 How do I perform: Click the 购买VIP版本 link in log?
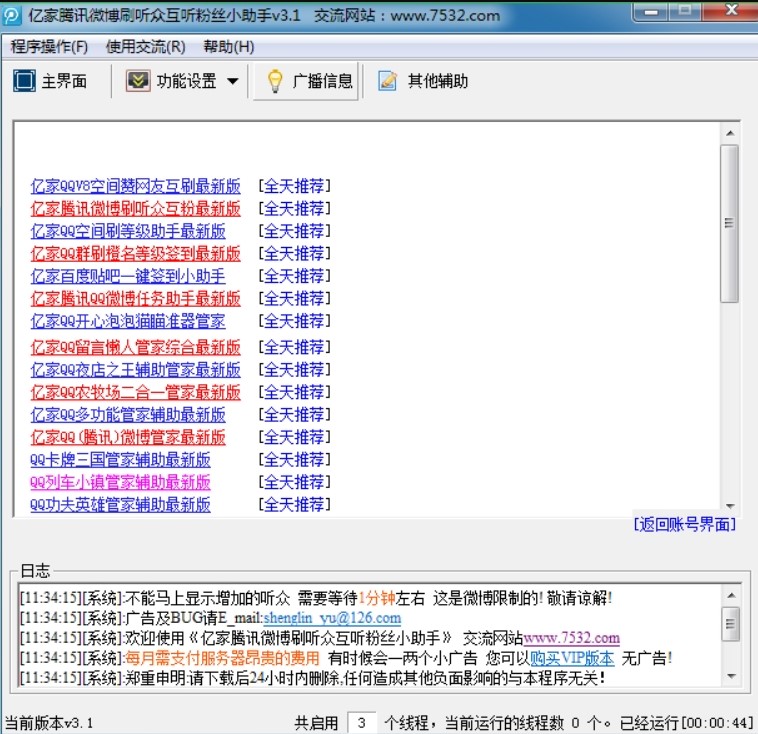pos(572,658)
